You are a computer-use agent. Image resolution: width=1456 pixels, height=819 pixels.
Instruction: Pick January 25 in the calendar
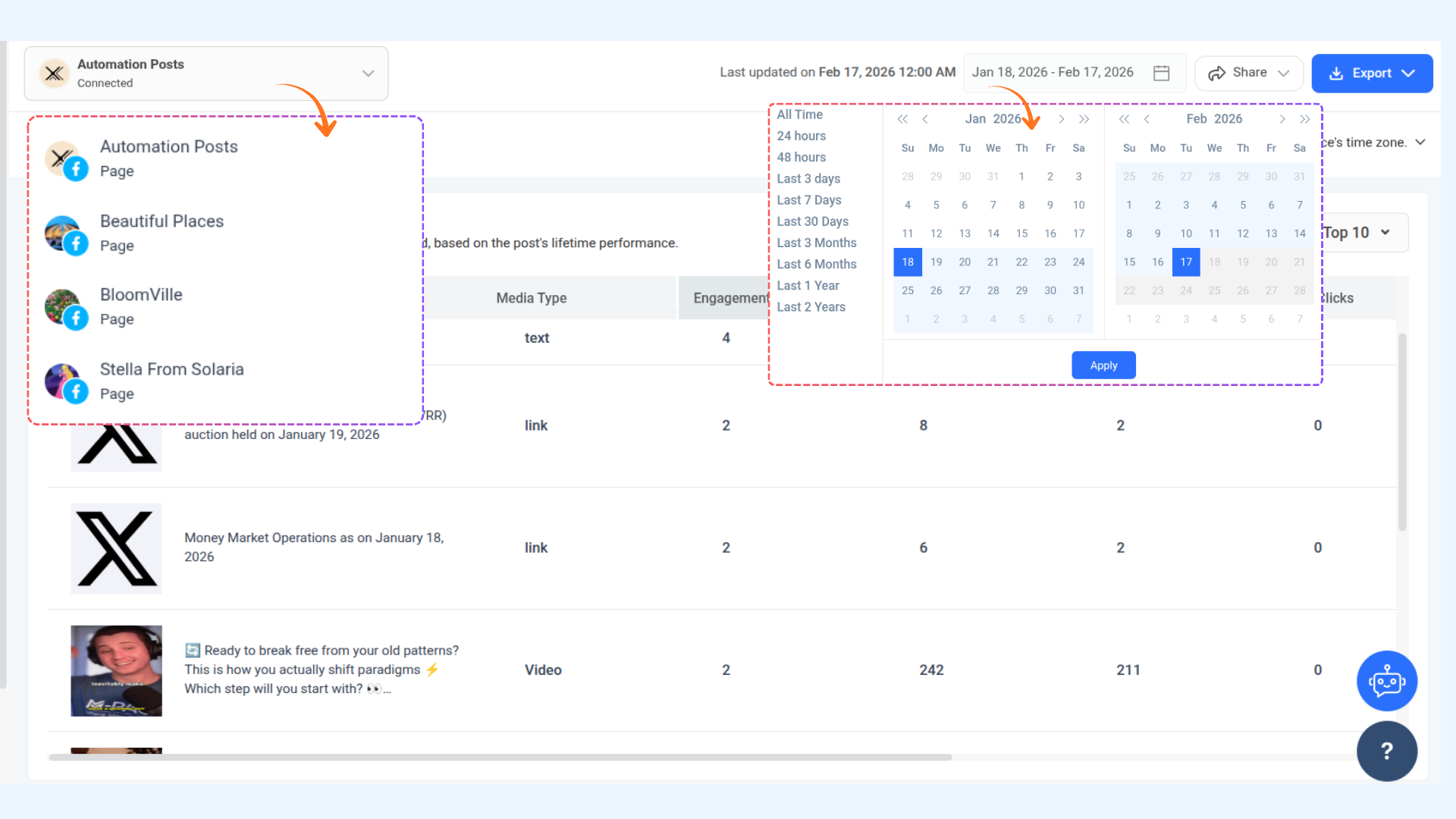click(907, 290)
